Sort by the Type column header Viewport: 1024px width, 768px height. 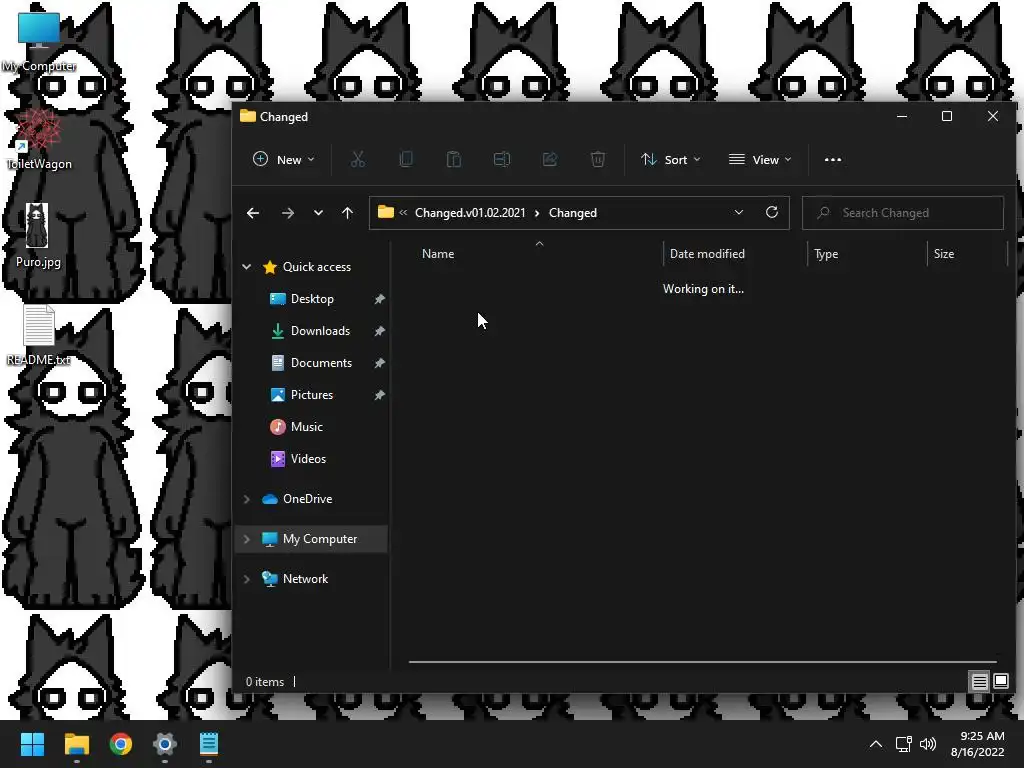click(867, 253)
